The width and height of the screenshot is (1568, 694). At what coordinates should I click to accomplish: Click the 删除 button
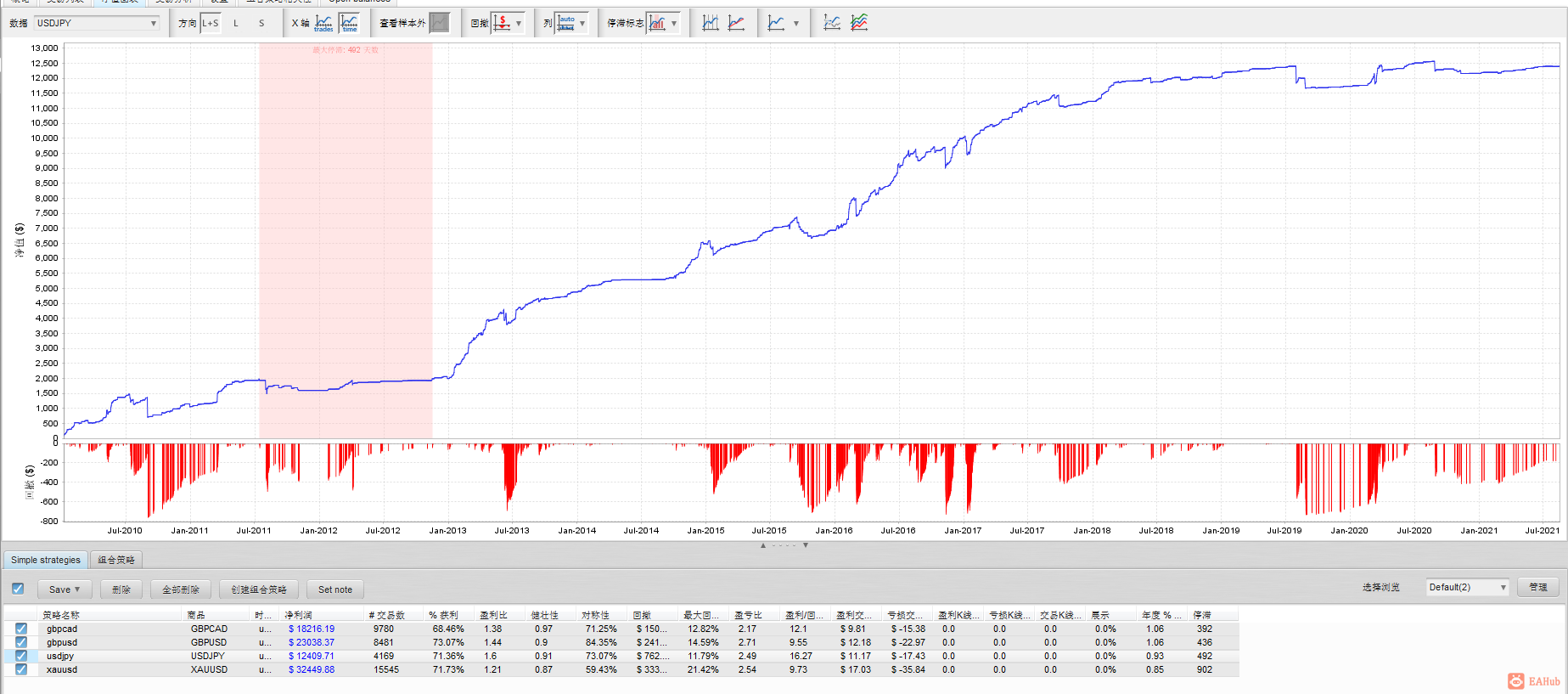coord(121,590)
